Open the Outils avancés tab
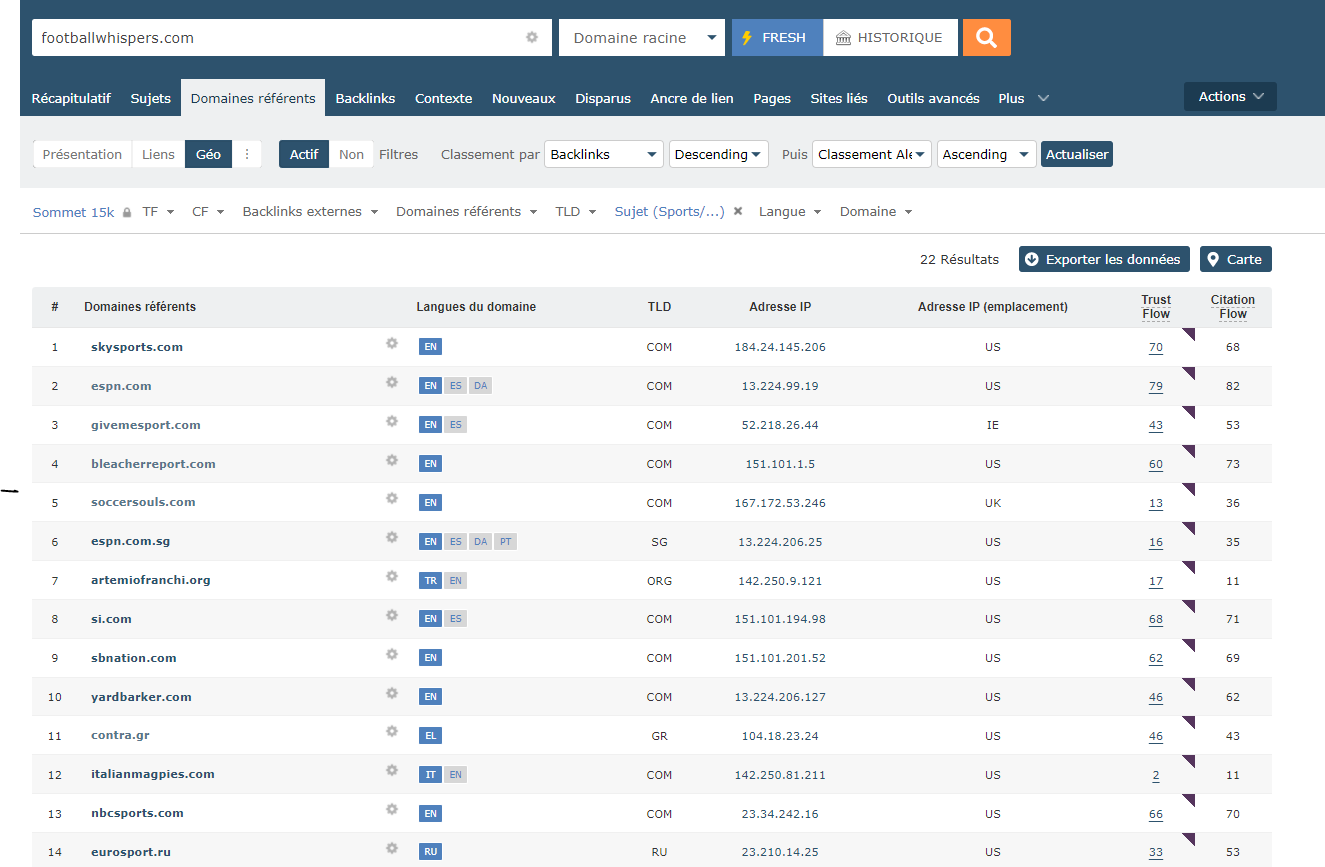Screen dimensions: 1325x867 tap(933, 98)
